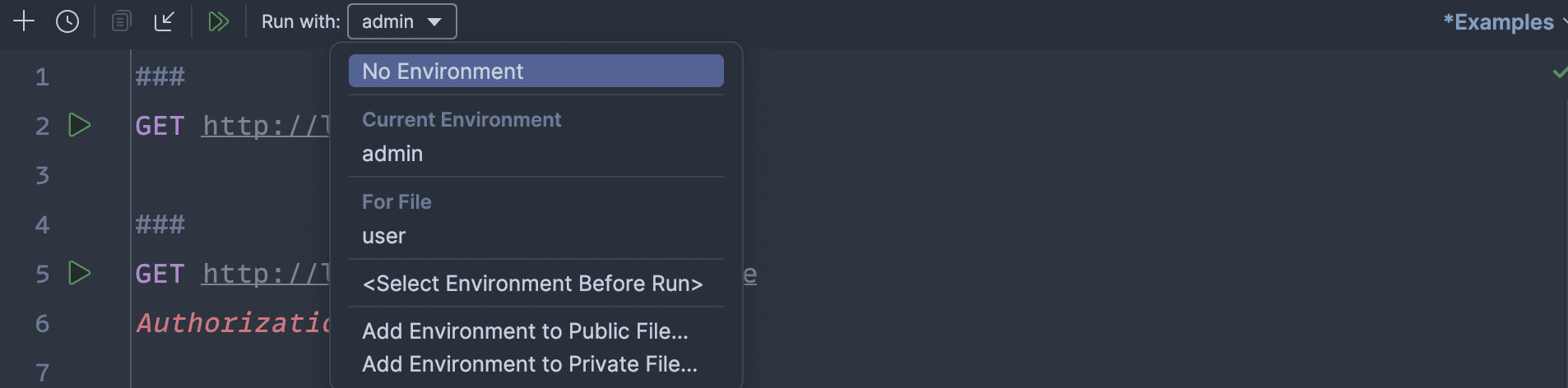Click the plus icon to add request
The image size is (1568, 388).
pyautogui.click(x=24, y=21)
